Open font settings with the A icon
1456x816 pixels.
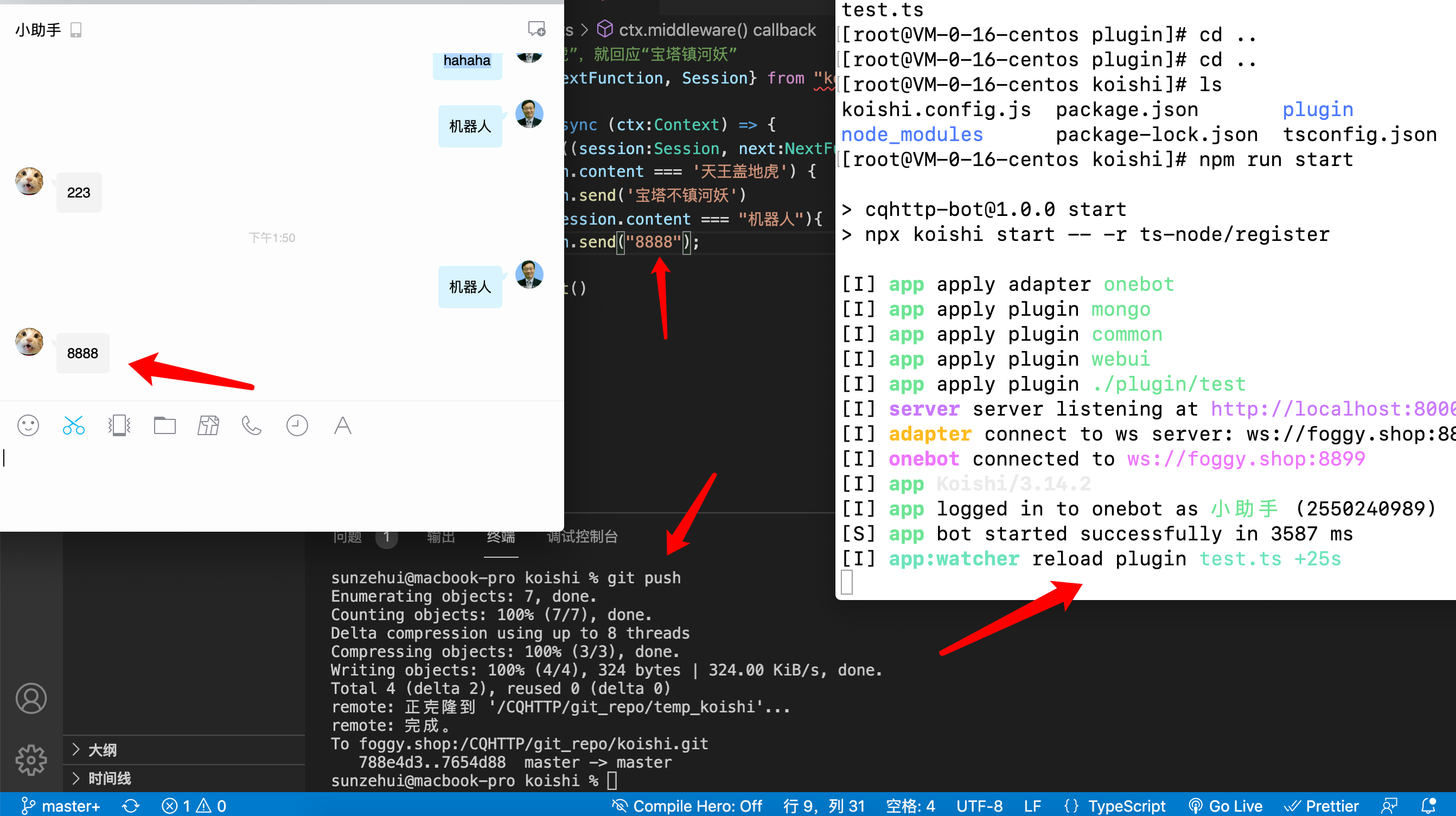point(342,425)
